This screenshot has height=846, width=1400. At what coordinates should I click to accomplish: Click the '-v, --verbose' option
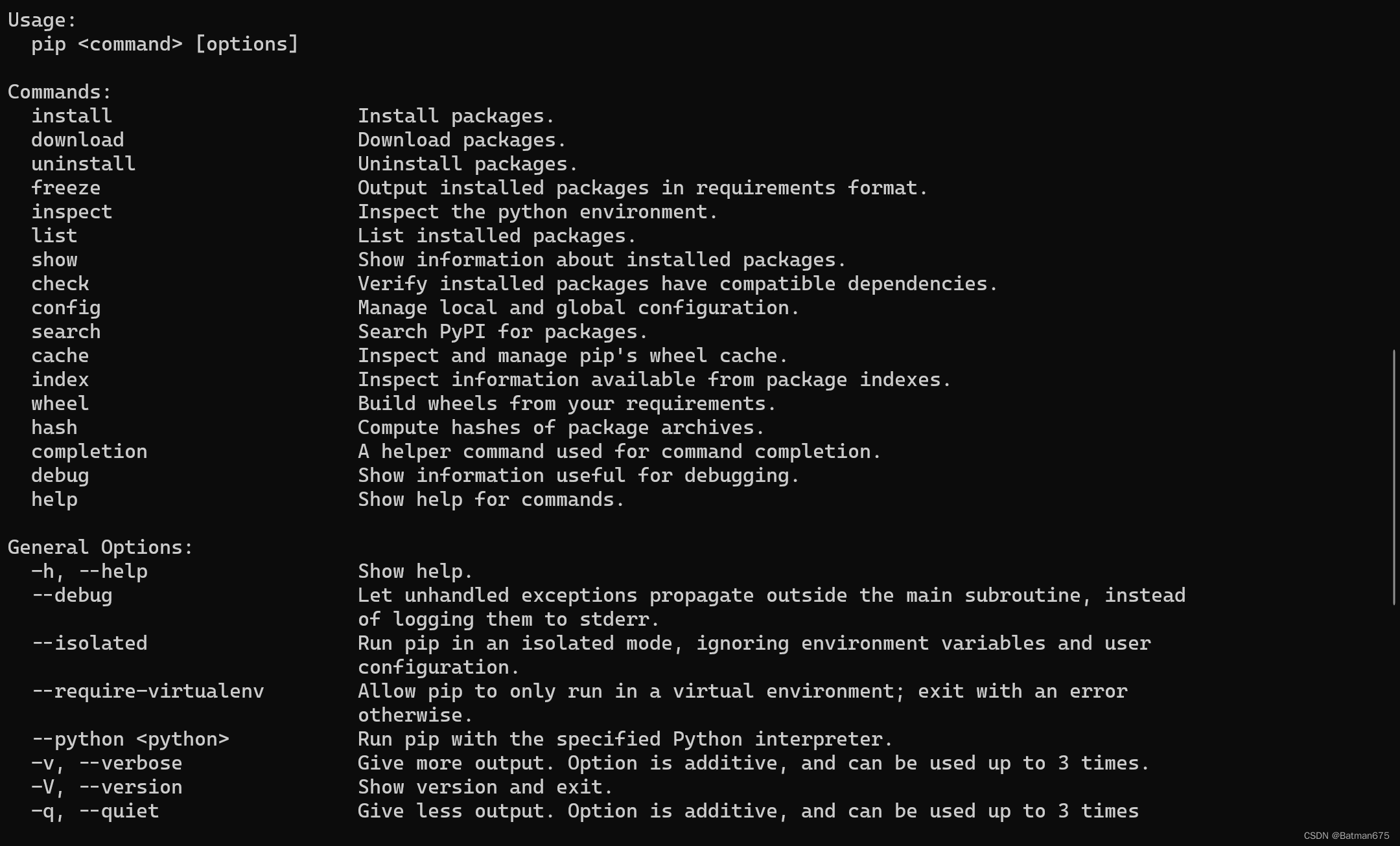106,763
